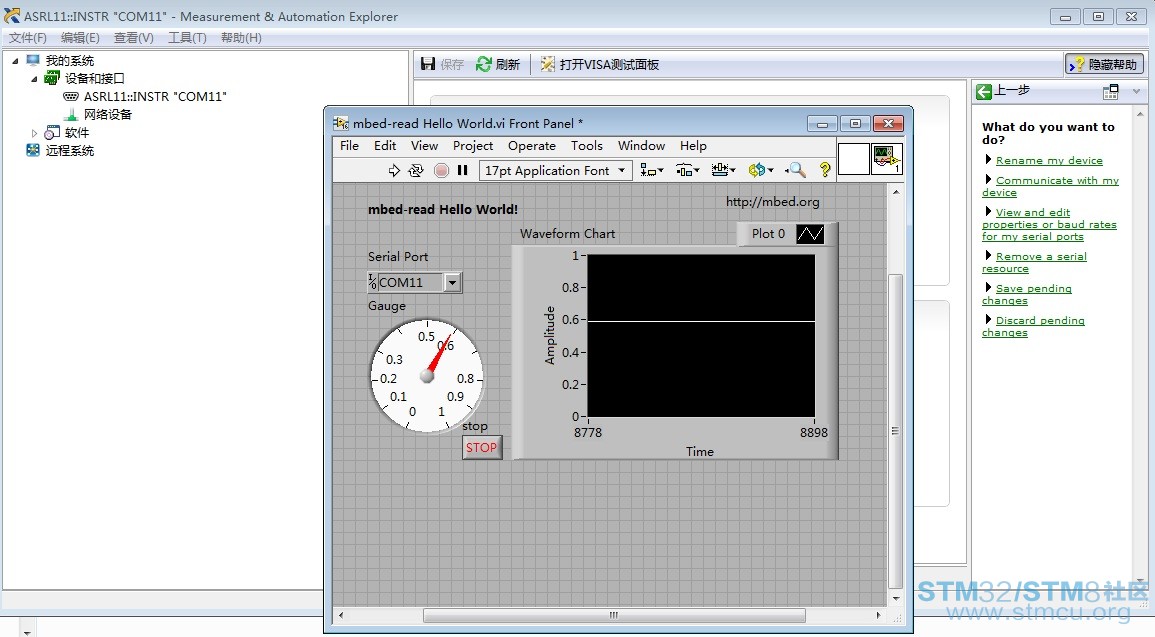Image resolution: width=1155 pixels, height=637 pixels.
Task: Click the context help question mark icon
Action: point(825,171)
